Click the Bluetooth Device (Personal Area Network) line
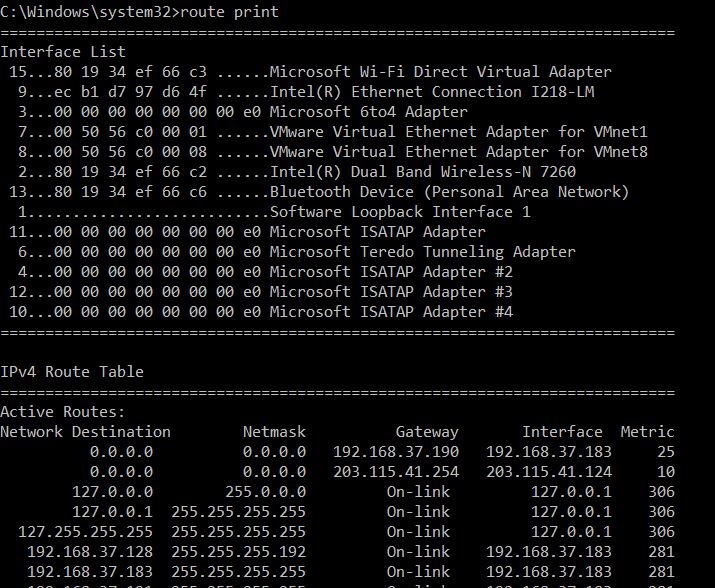Image resolution: width=715 pixels, height=588 pixels. 449,192
